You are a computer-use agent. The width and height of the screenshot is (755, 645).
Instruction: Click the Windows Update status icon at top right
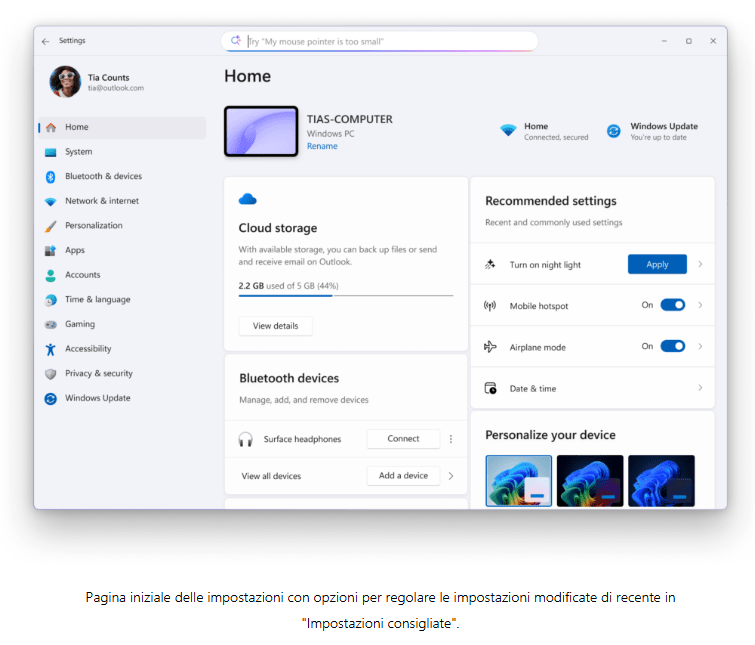[614, 131]
